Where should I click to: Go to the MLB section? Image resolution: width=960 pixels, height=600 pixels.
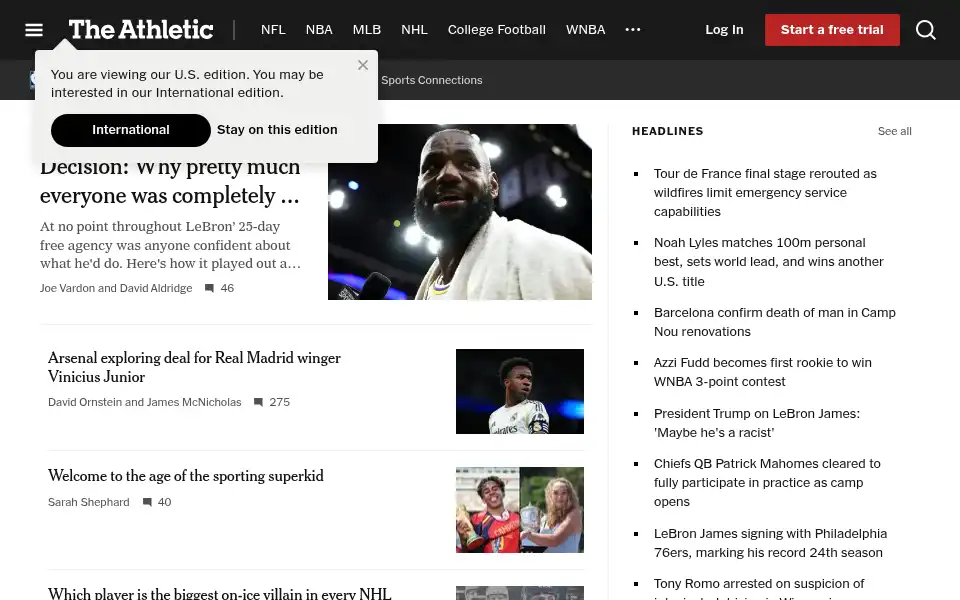367,29
